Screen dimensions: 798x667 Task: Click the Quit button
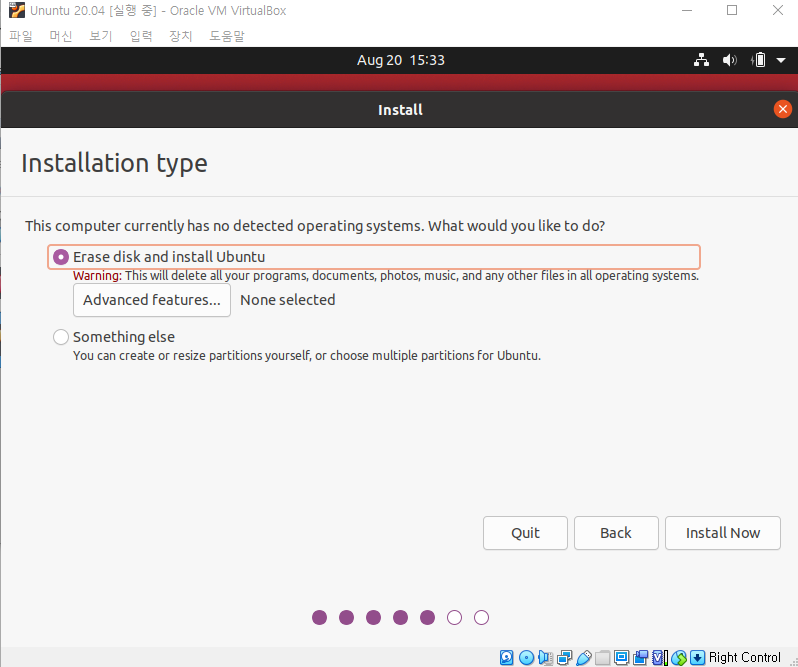(x=525, y=533)
